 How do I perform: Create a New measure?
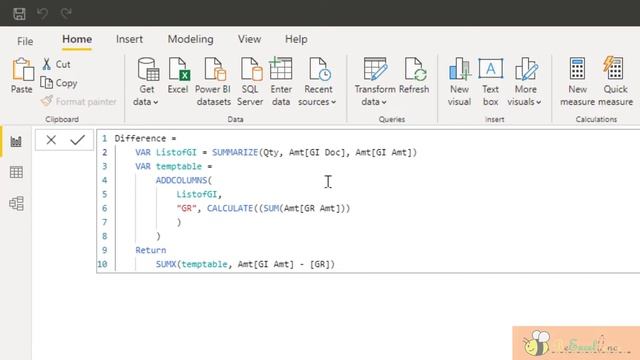(577, 82)
